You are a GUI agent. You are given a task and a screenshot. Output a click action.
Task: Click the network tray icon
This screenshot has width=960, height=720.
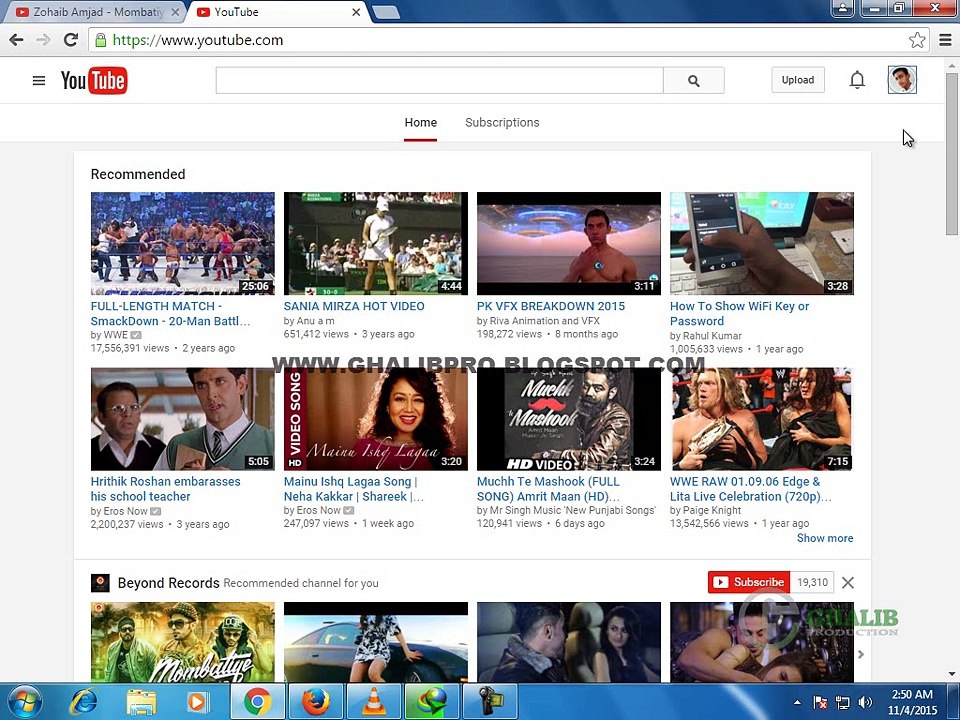pyautogui.click(x=842, y=702)
